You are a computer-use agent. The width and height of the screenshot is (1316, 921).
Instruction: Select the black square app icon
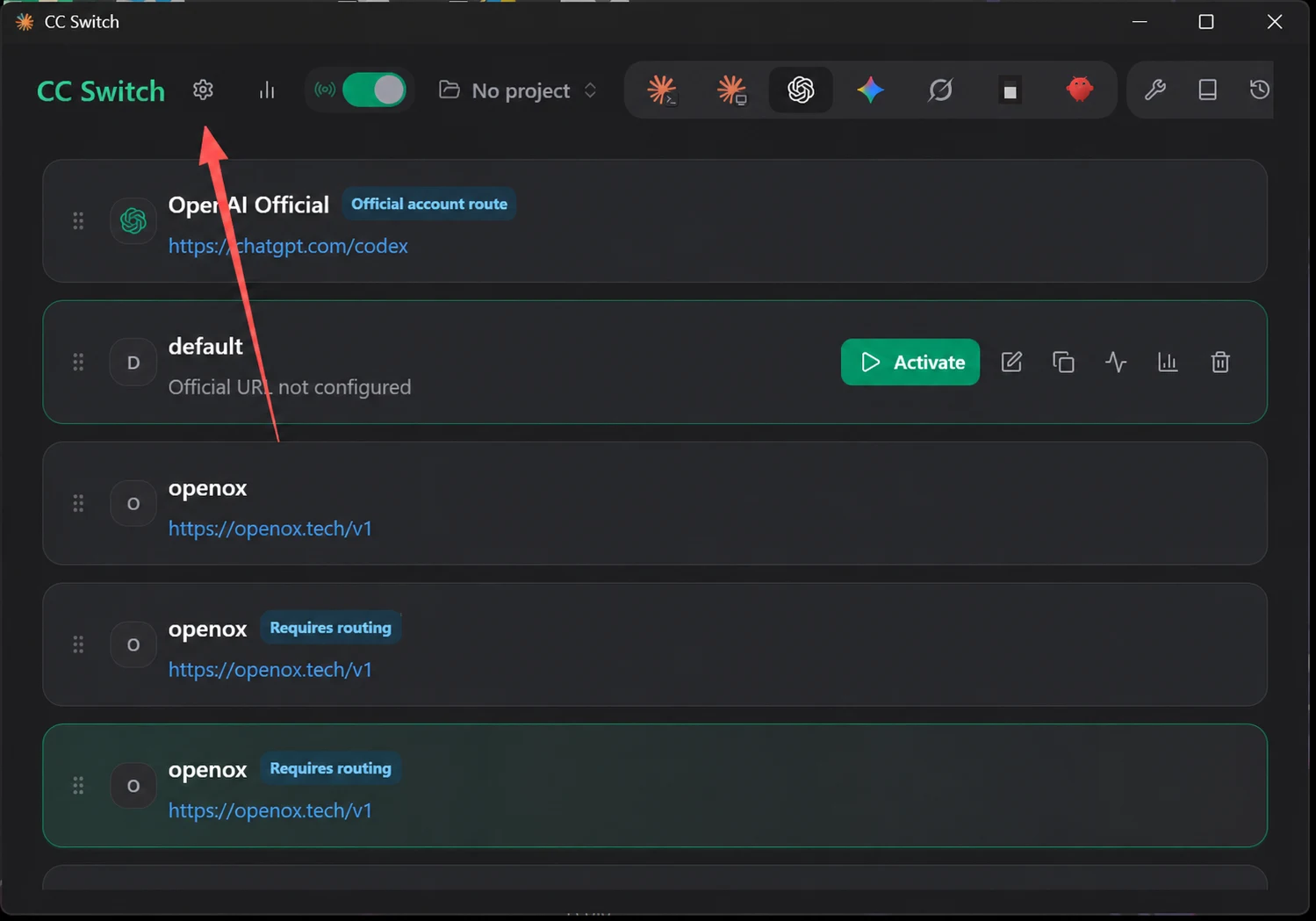(1010, 90)
